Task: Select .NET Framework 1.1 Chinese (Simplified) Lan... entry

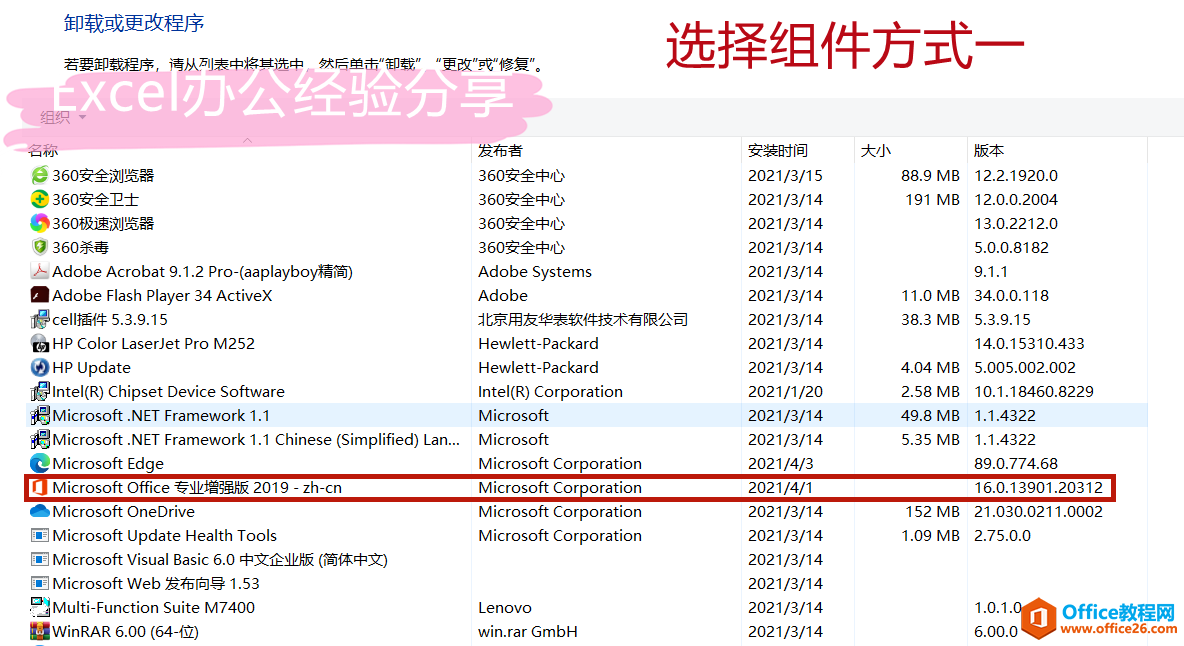Action: click(256, 440)
